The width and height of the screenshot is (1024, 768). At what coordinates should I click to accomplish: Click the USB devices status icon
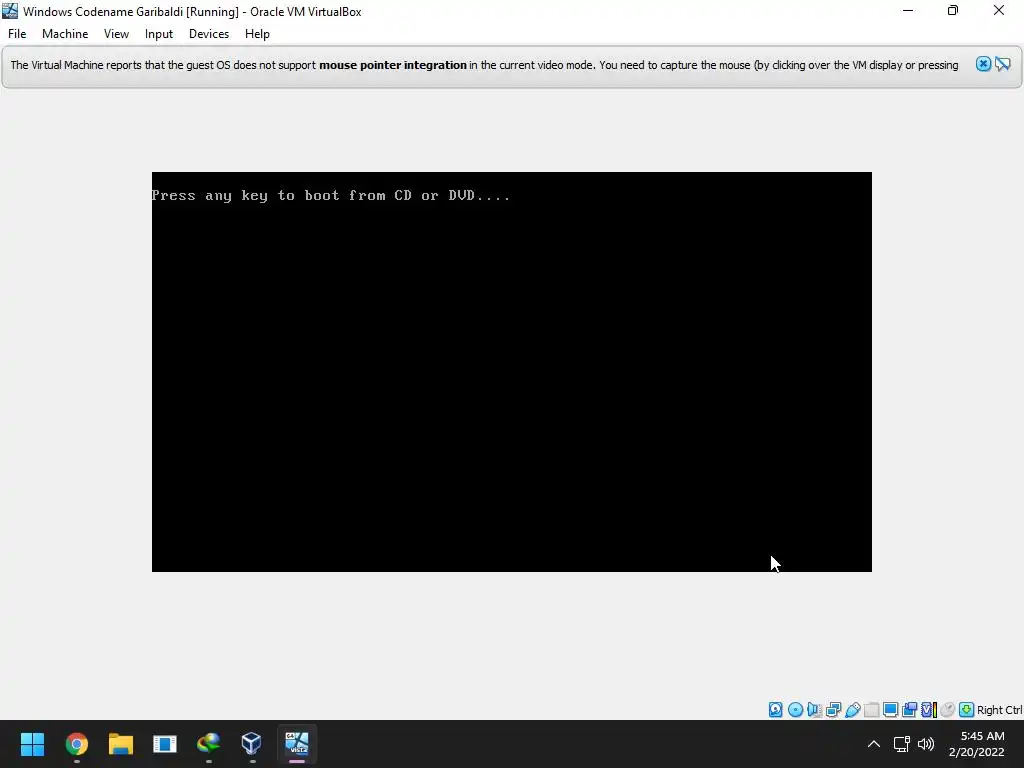coord(852,710)
